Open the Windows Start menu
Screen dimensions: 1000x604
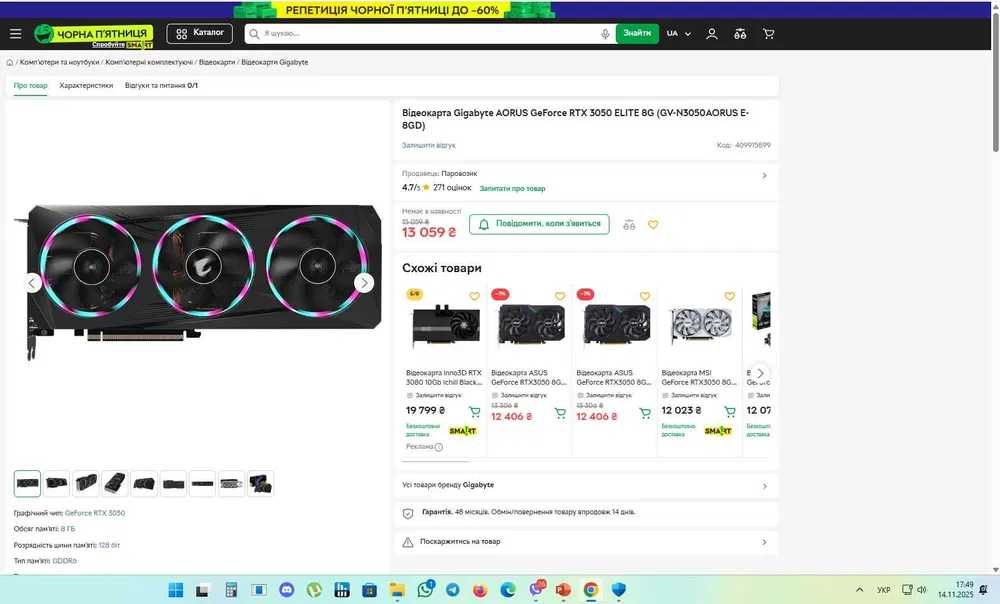click(x=175, y=589)
